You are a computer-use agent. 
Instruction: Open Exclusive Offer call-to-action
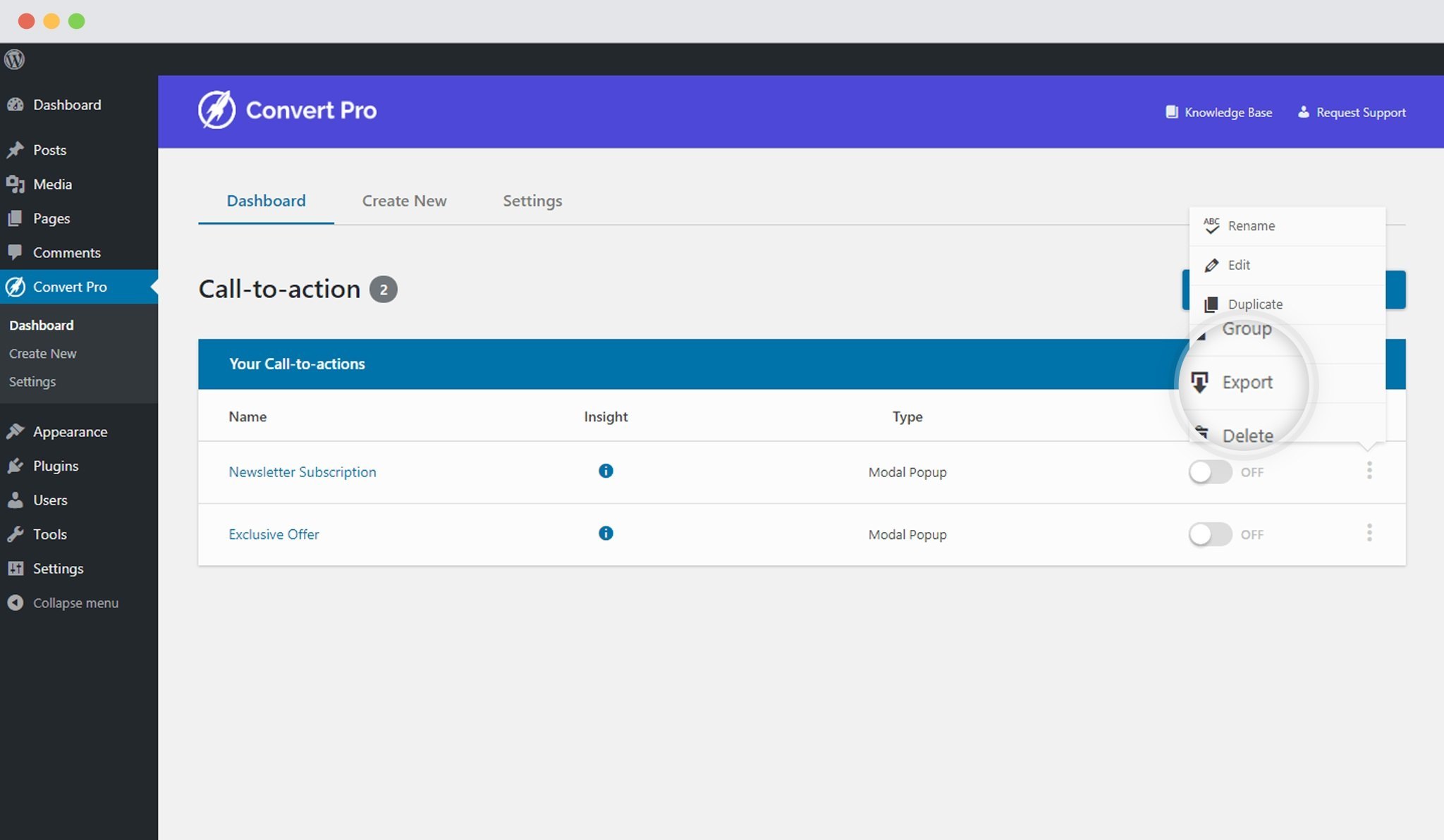point(274,534)
